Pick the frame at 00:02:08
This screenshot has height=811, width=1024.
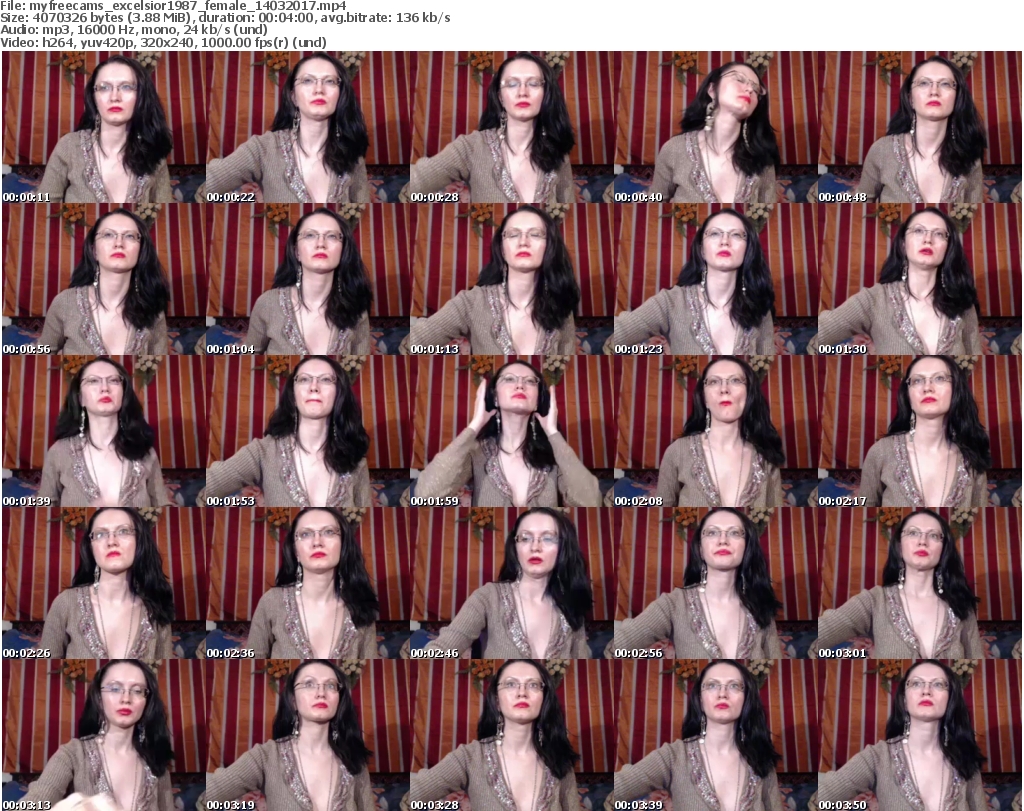pyautogui.click(x=716, y=431)
